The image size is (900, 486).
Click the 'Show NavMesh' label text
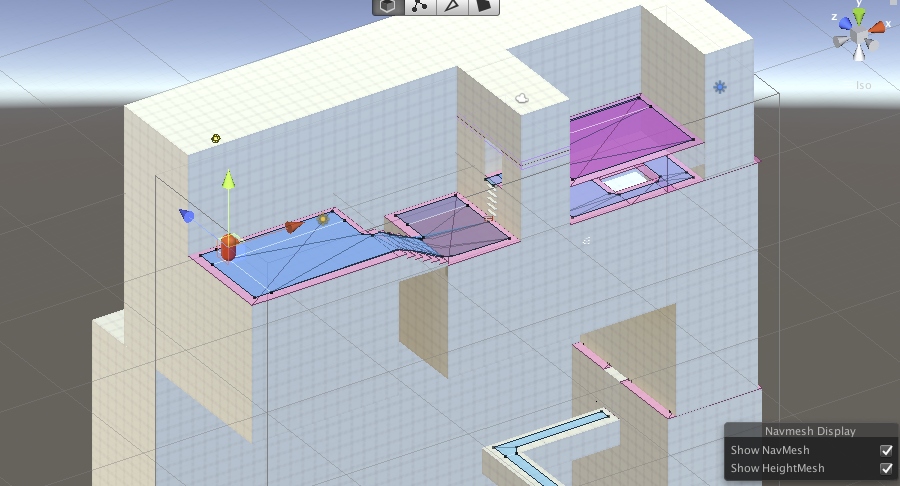[770, 450]
